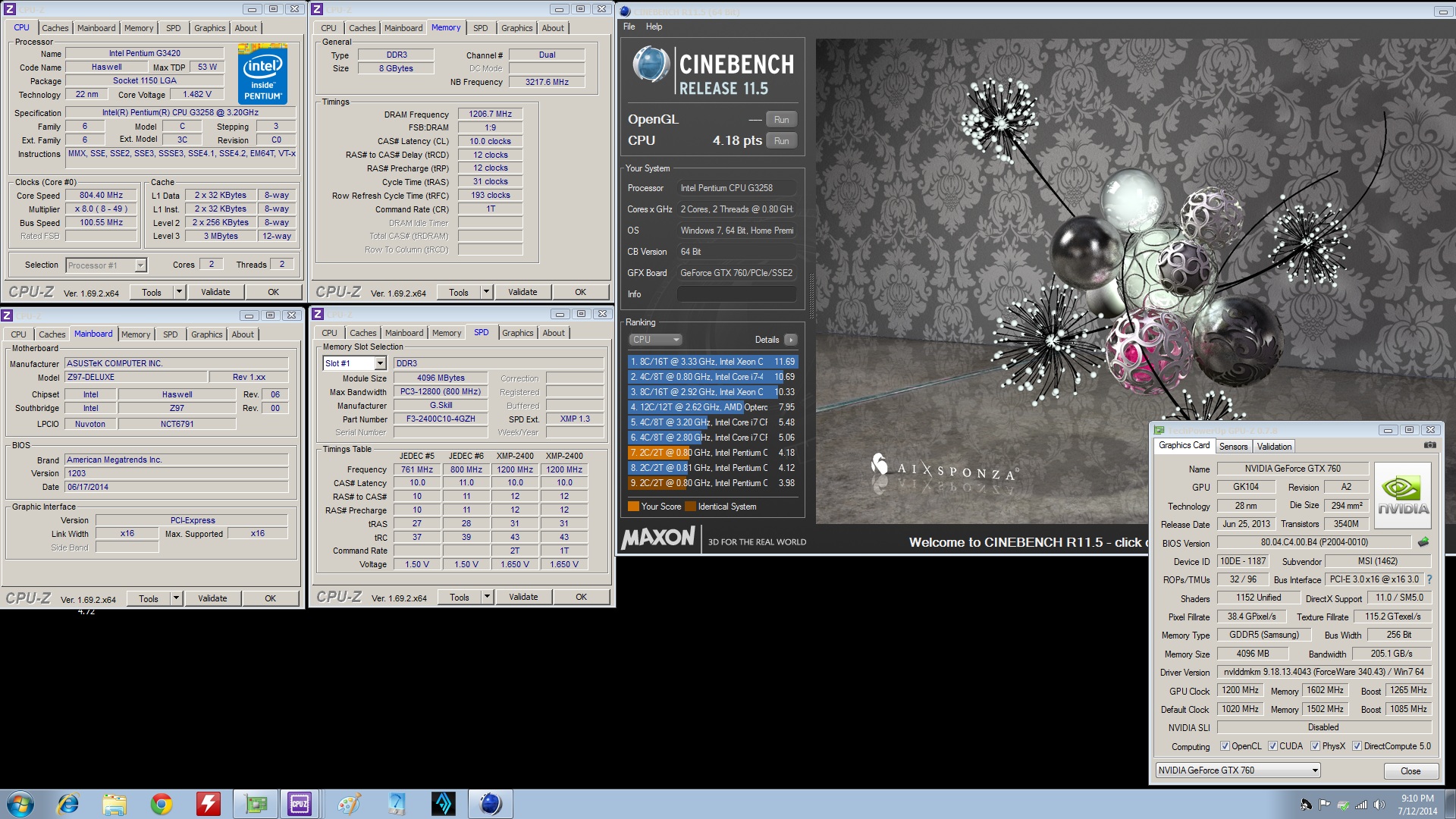Open the NVIDIA GeForce GTX 760 GPU selector
Screen dimensions: 1456x819
[x=1238, y=770]
